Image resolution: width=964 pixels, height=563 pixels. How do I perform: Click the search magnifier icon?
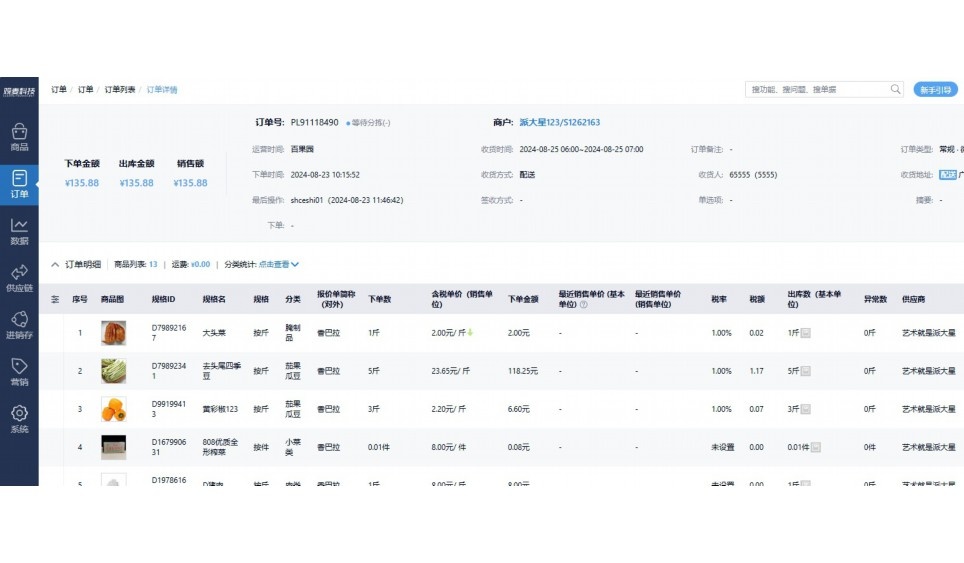pos(895,89)
